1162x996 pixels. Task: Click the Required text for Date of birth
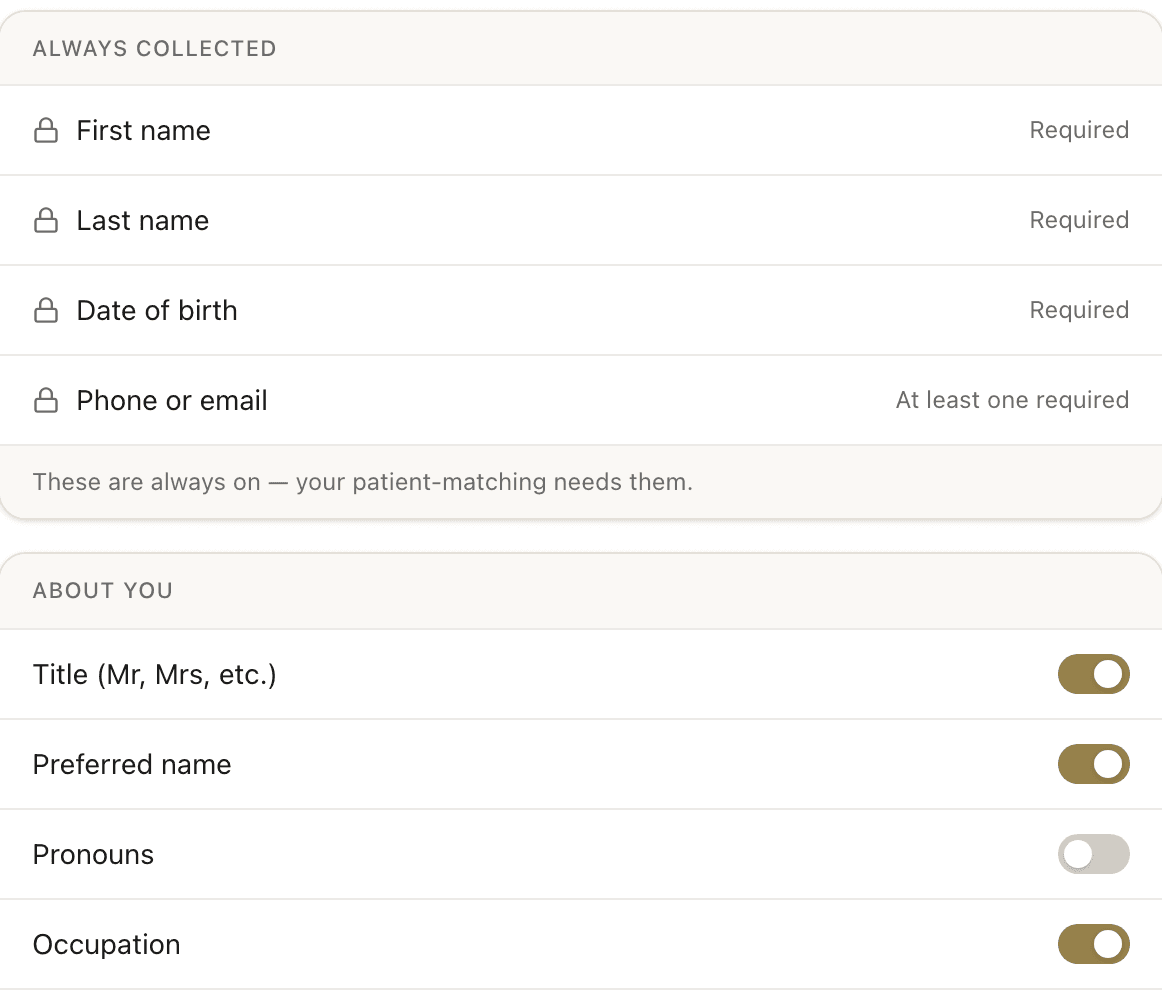point(1079,311)
